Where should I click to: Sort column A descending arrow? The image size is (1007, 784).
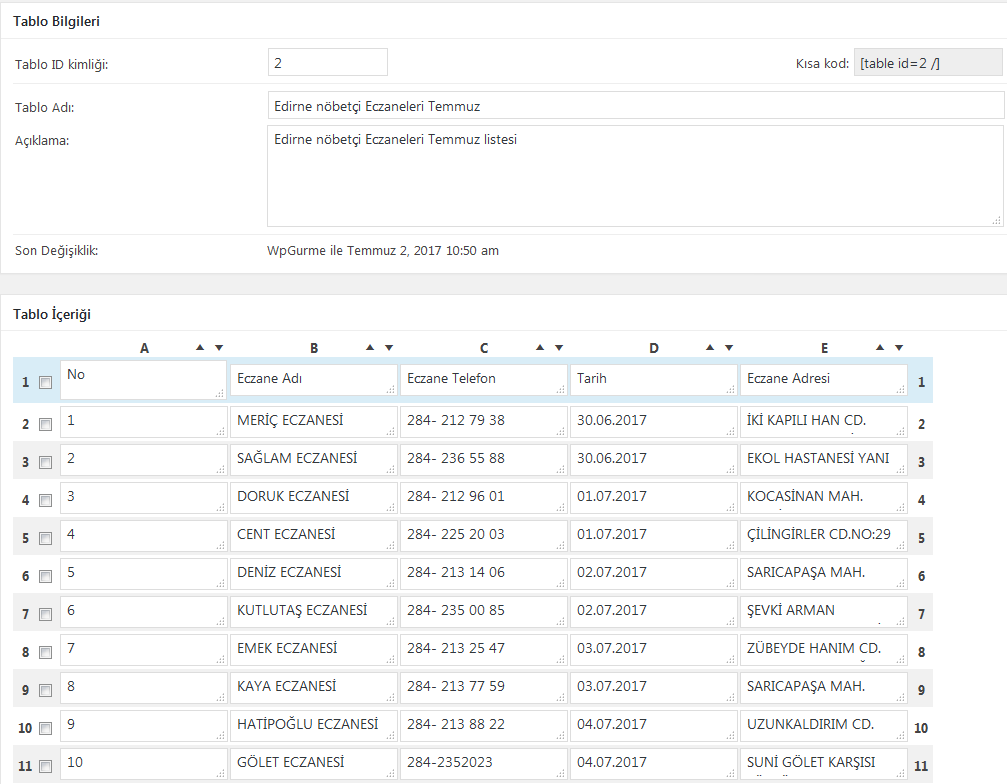point(219,347)
